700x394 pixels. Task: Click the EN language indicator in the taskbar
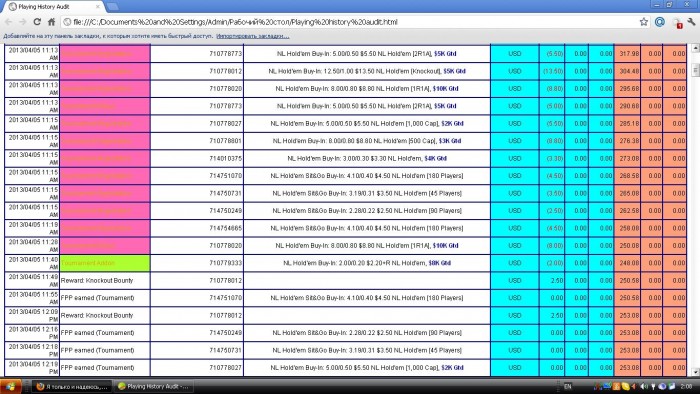[x=567, y=386]
